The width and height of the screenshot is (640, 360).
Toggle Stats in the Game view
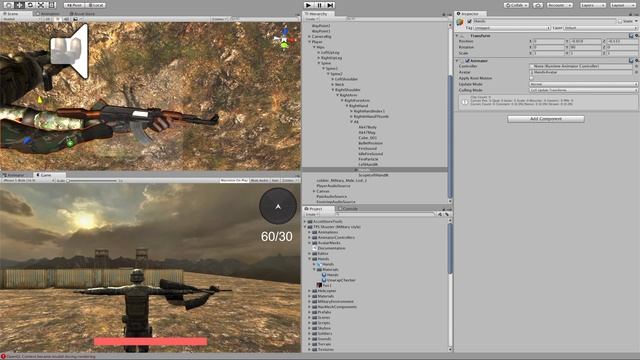pyautogui.click(x=275, y=180)
